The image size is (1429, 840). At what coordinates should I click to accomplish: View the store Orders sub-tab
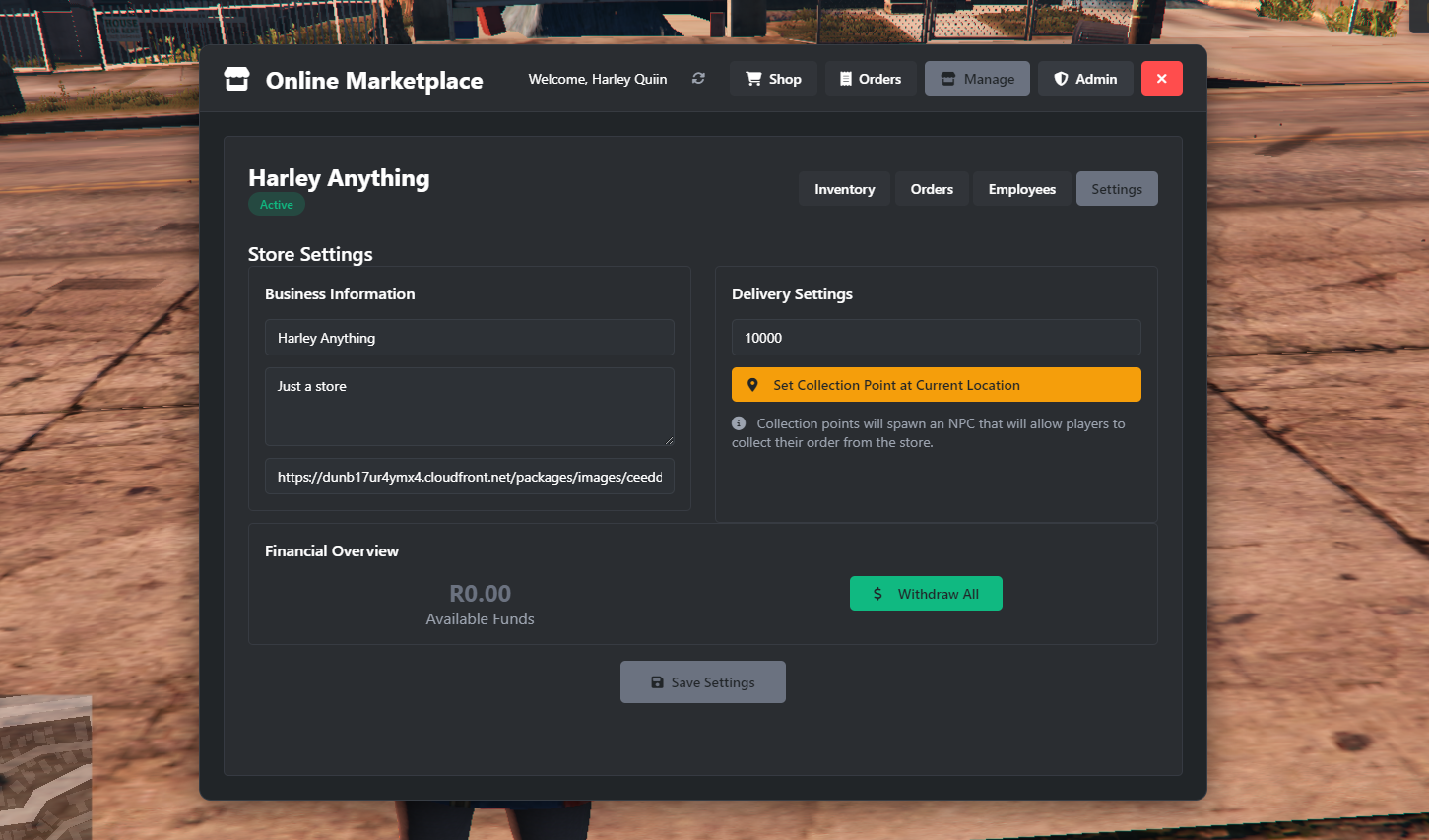tap(932, 189)
